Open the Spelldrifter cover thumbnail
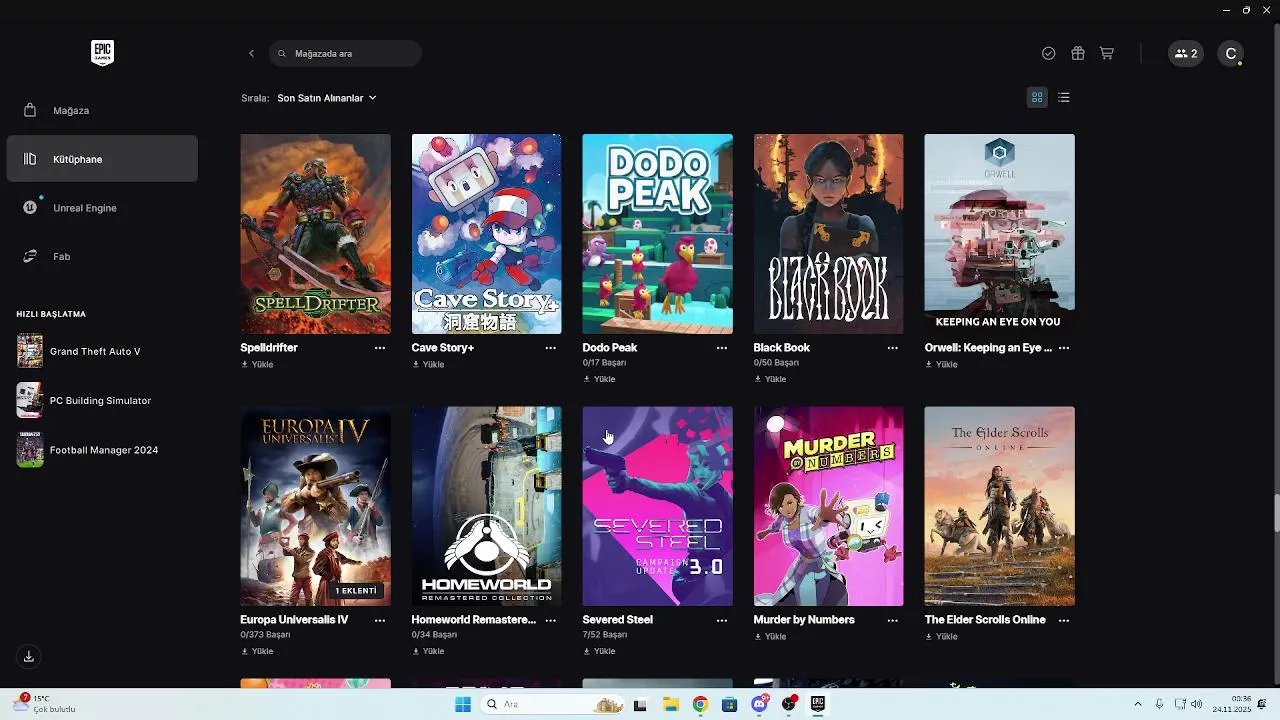1280x720 pixels. [x=316, y=234]
